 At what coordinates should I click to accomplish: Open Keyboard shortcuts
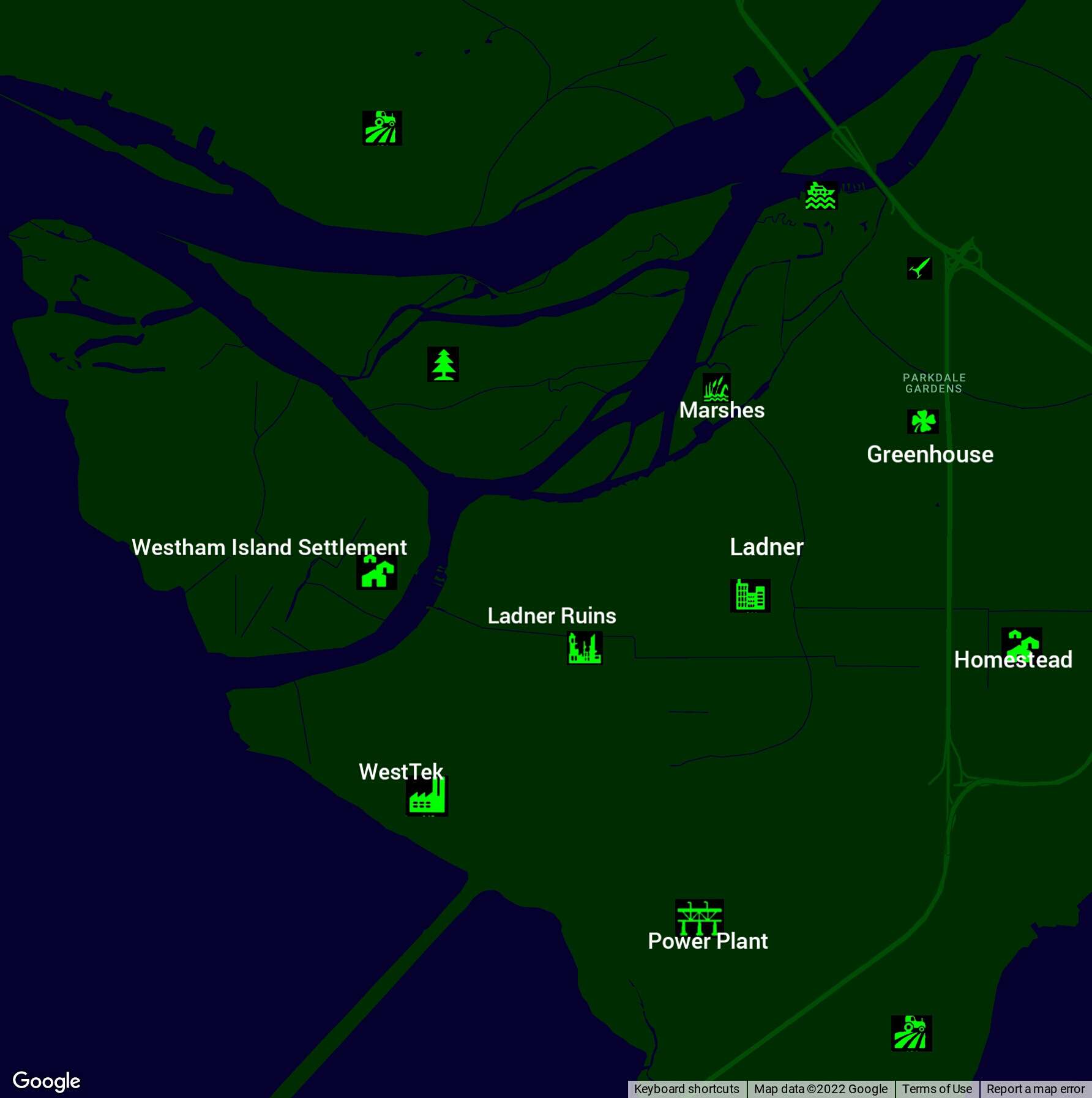(x=686, y=1089)
